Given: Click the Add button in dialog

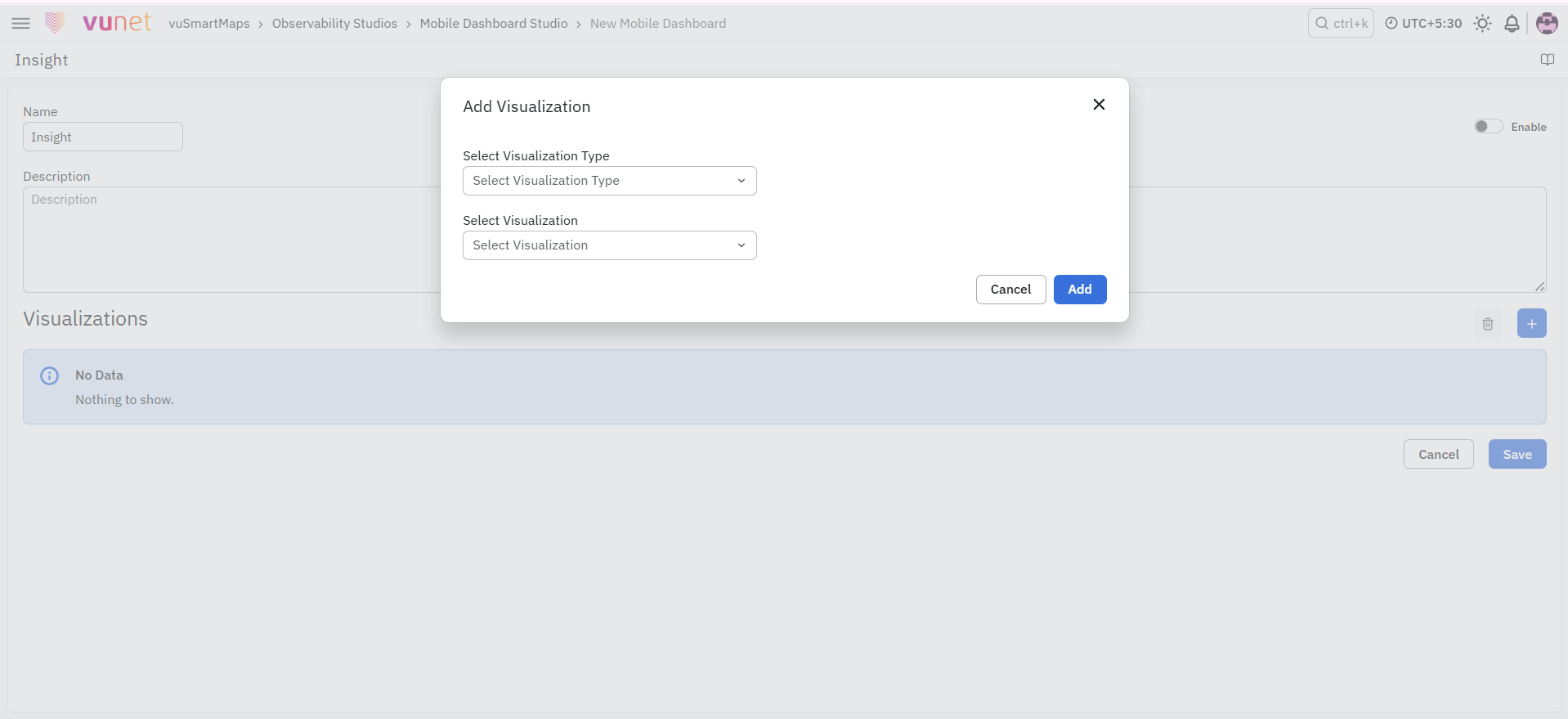Looking at the screenshot, I should point(1080,290).
